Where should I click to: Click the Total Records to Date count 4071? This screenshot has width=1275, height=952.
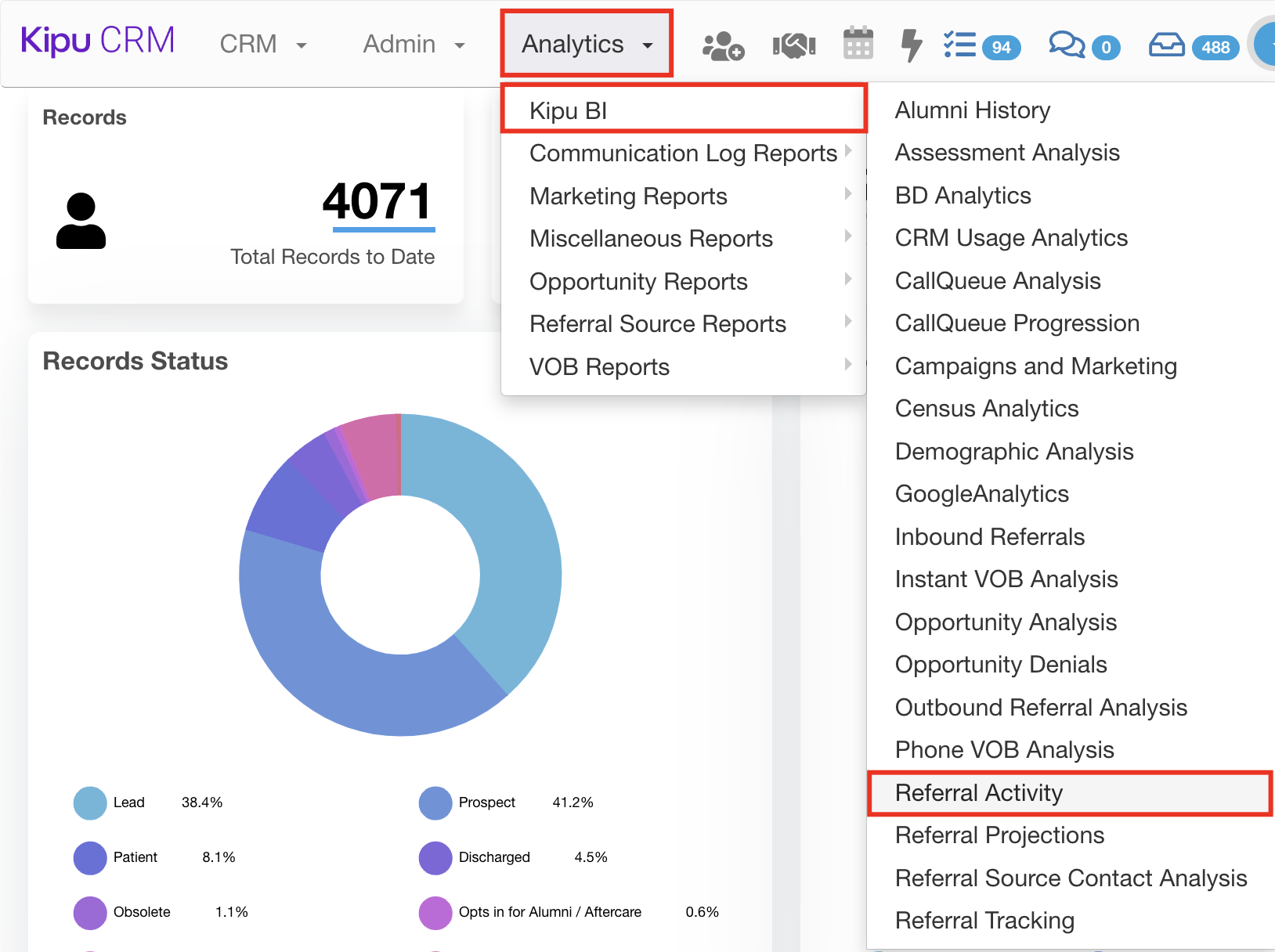coord(380,204)
